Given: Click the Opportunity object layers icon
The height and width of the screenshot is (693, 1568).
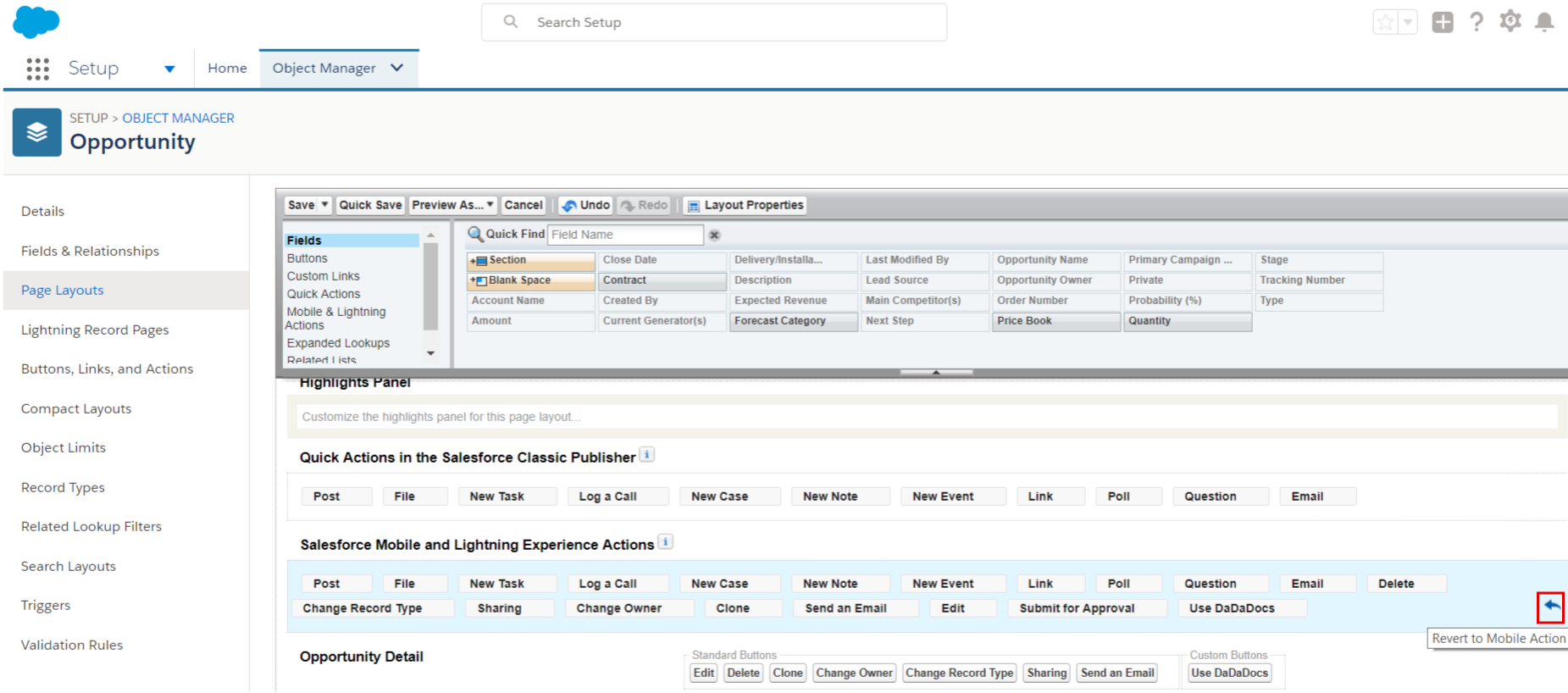Looking at the screenshot, I should 37,132.
